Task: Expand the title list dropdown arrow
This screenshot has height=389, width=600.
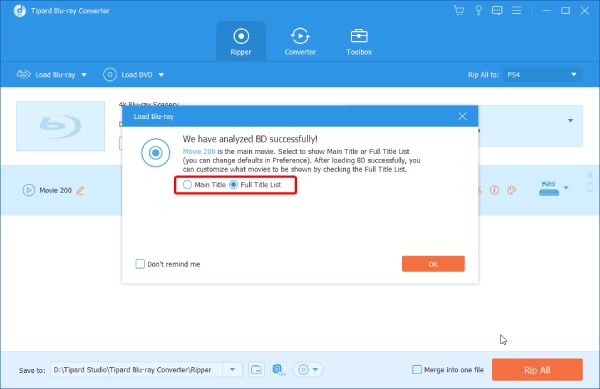Action: [x=571, y=120]
